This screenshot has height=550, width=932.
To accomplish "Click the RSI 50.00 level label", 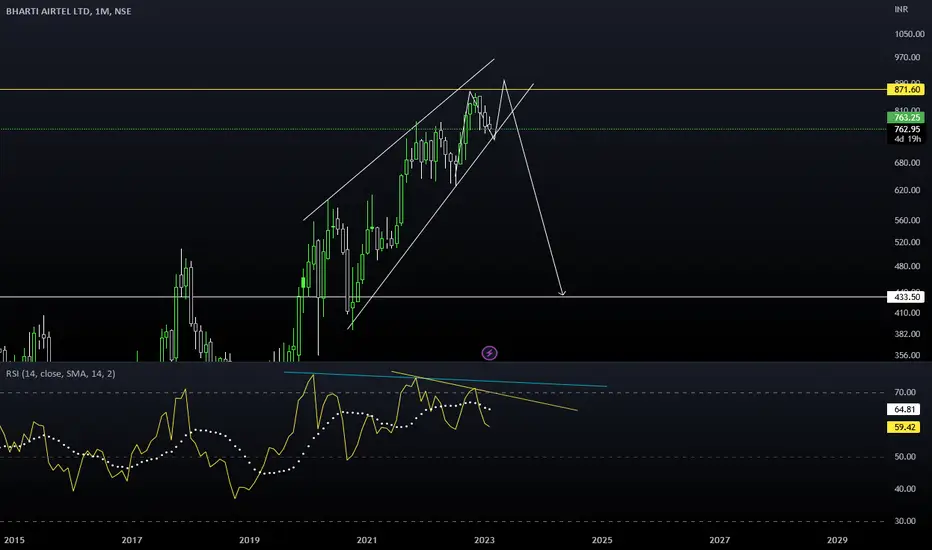I will 905,457.
